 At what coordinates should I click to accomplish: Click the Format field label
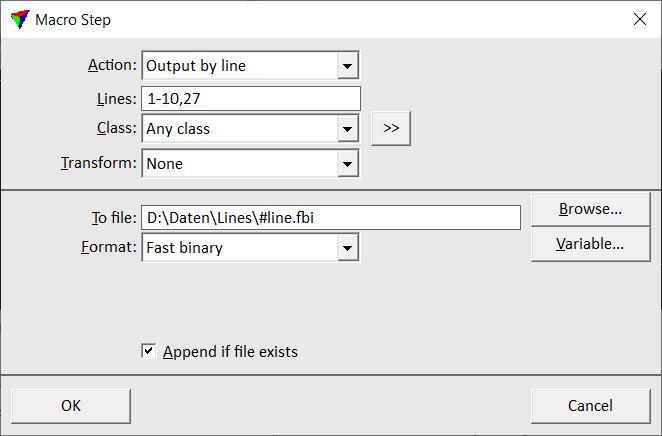(x=106, y=247)
